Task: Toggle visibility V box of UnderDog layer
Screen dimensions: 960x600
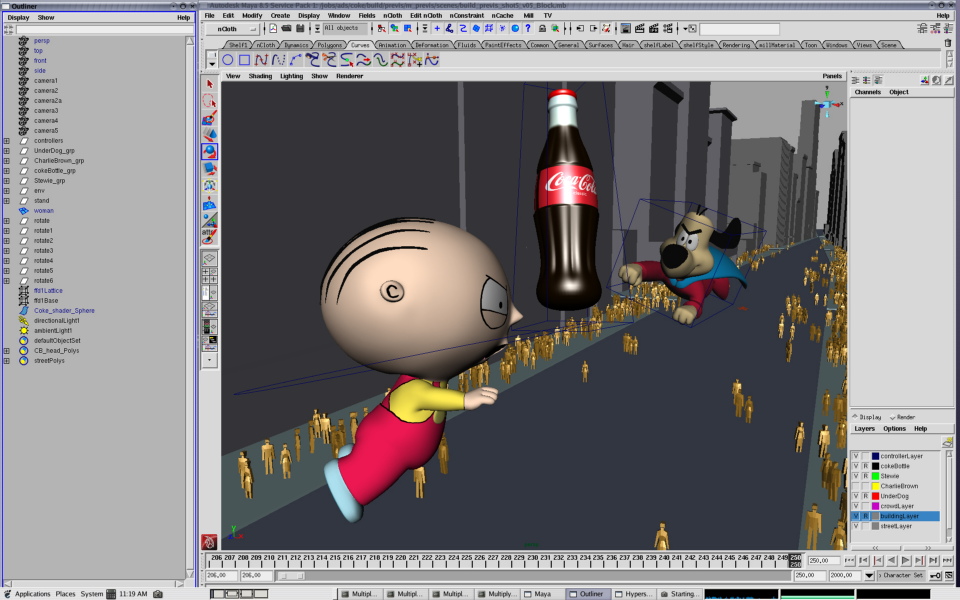Action: [x=855, y=496]
